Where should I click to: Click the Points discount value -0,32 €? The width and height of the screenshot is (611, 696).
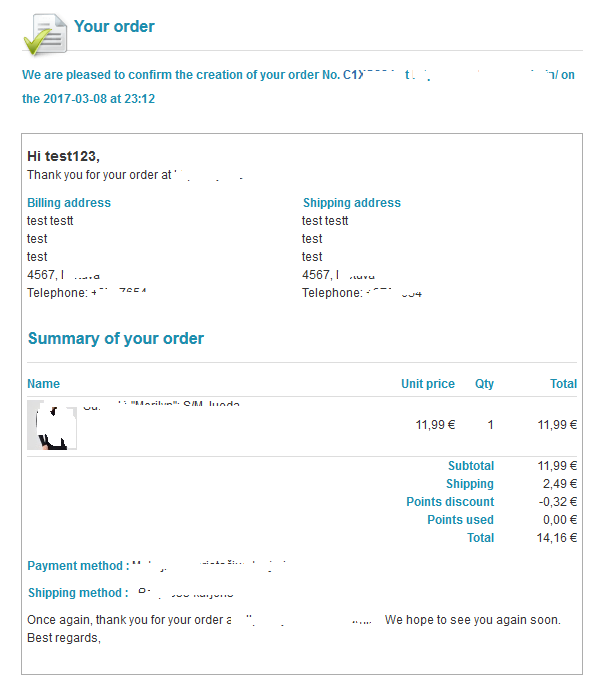(x=558, y=502)
